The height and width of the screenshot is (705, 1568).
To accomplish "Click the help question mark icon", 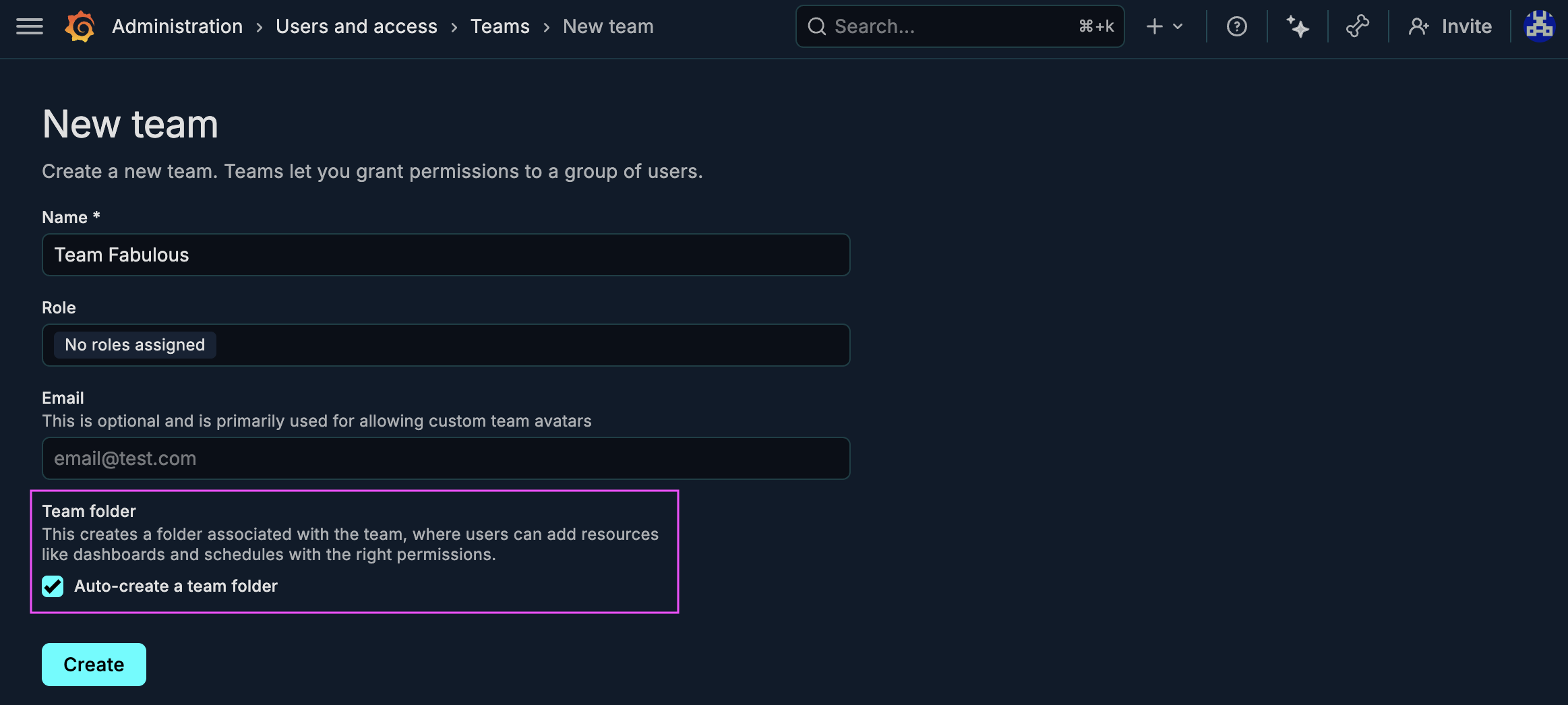I will tap(1236, 26).
